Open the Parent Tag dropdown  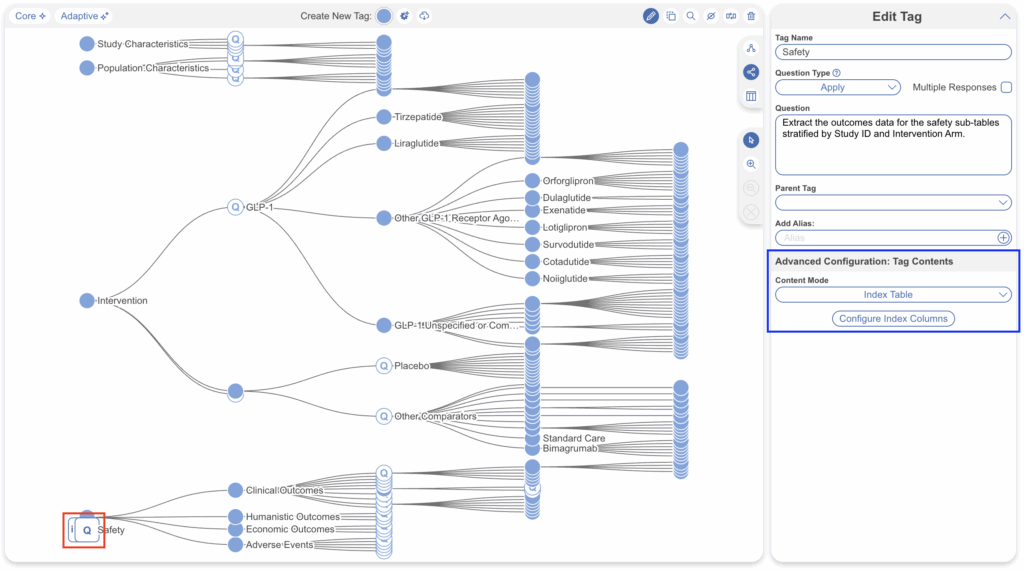coord(893,203)
